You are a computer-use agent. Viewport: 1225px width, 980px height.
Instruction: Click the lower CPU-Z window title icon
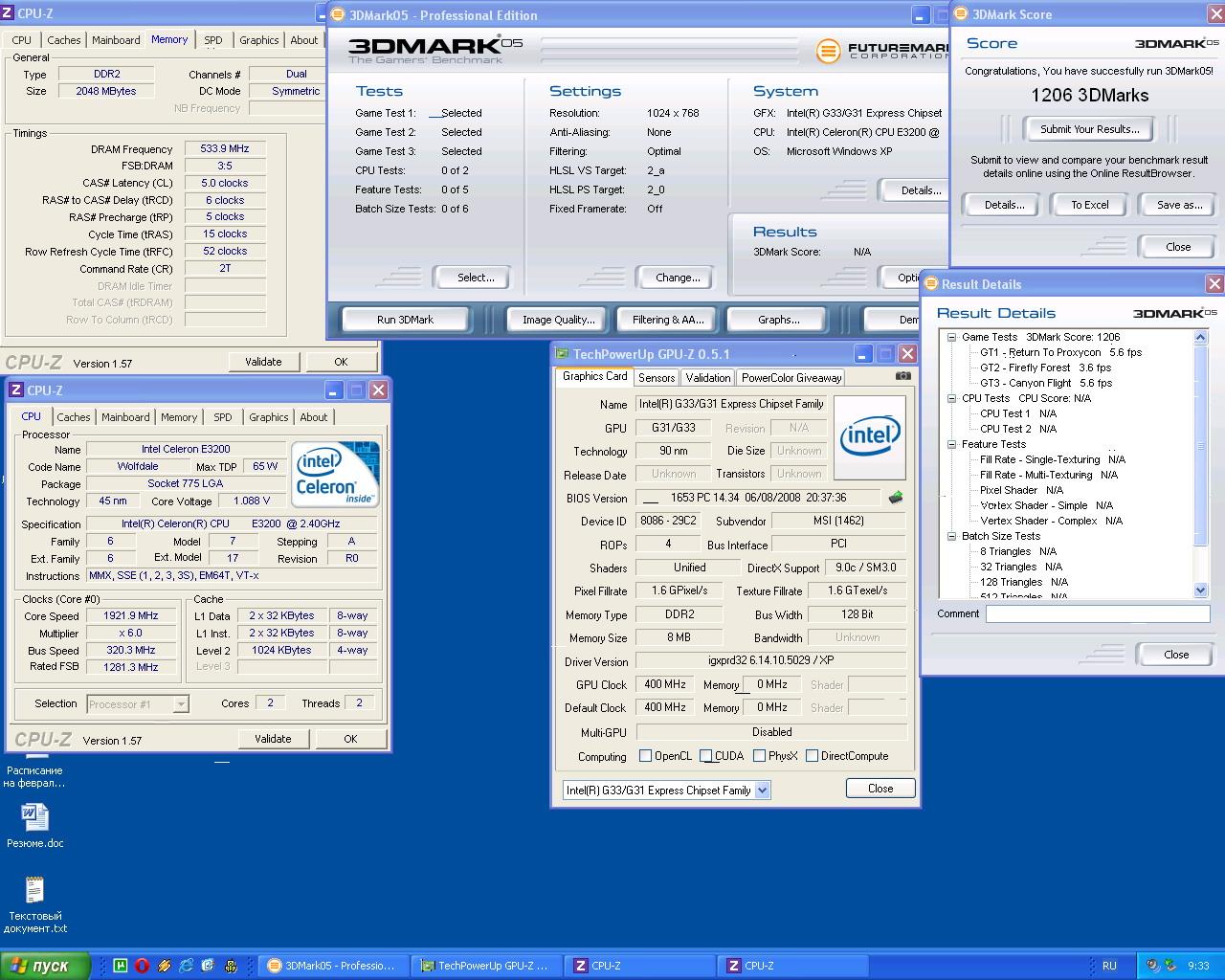tap(16, 390)
